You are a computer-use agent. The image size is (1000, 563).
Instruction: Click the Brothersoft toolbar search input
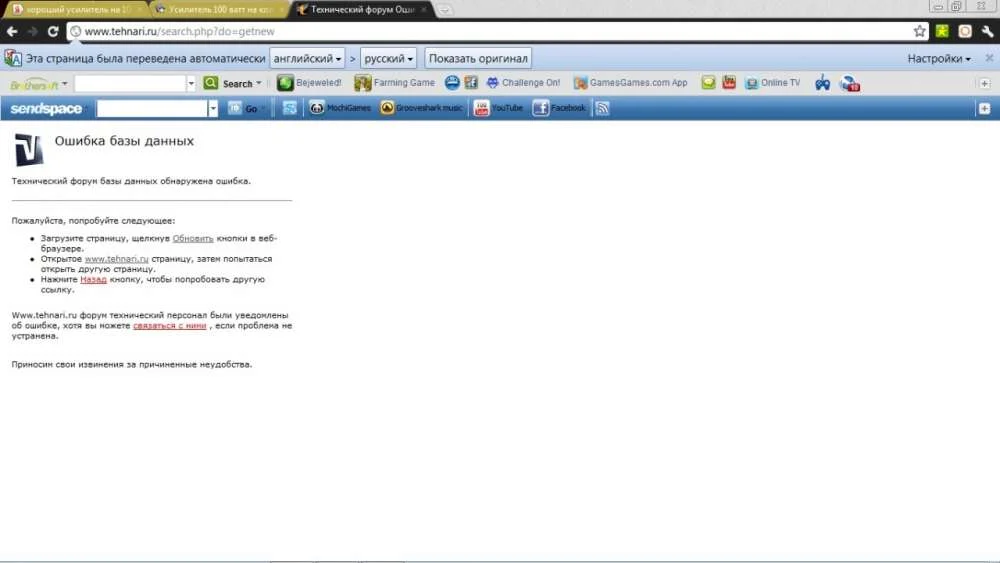[x=130, y=84]
